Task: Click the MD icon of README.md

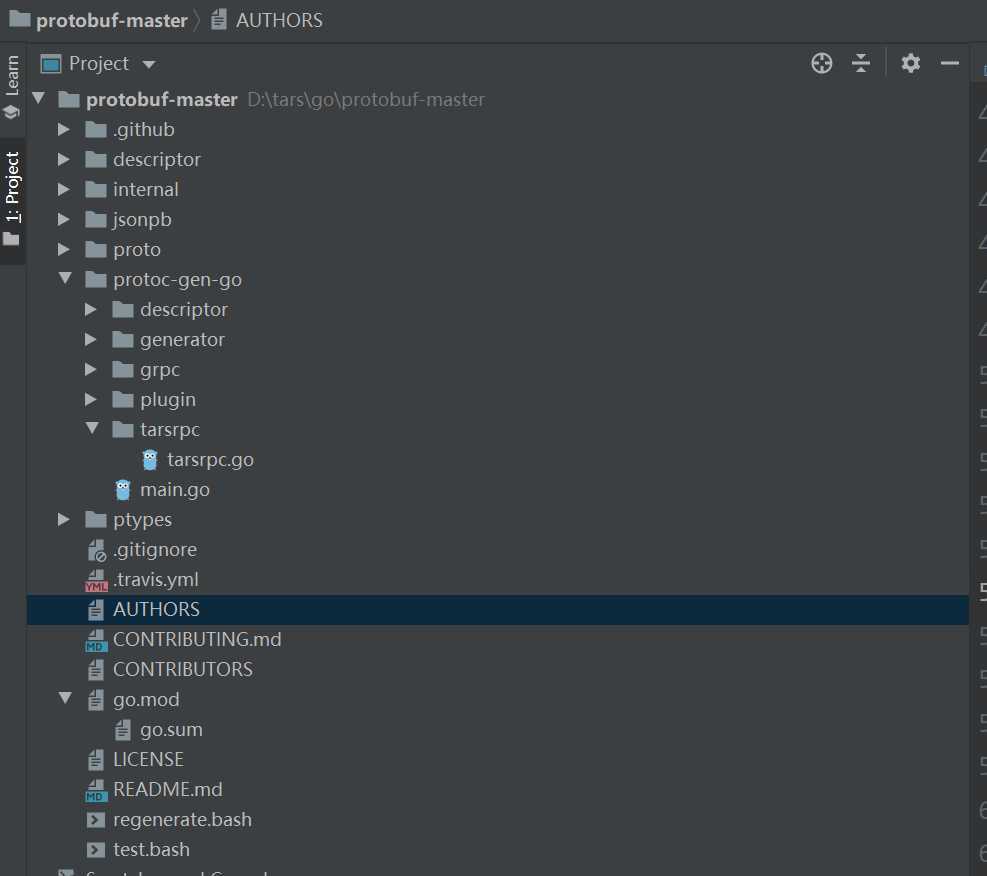Action: 96,790
